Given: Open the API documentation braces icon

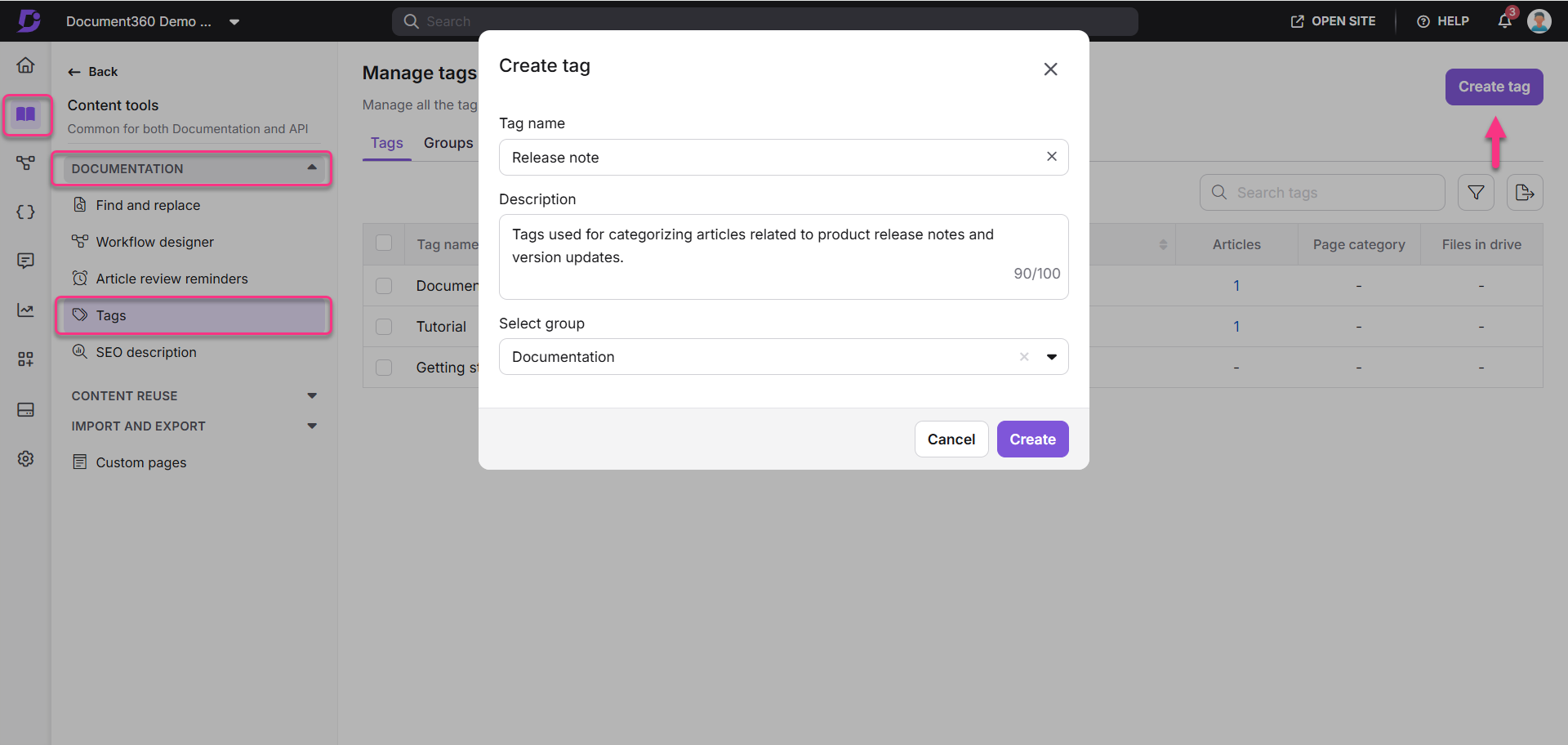Looking at the screenshot, I should [x=26, y=212].
